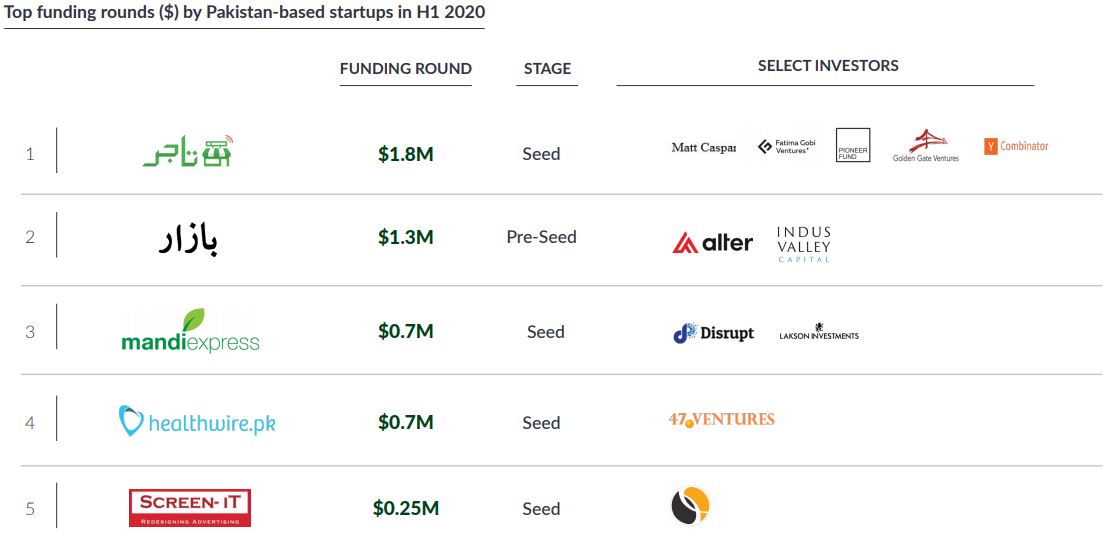The height and width of the screenshot is (547, 1116).
Task: Click the 47 Ventures orange logo
Action: [x=721, y=420]
